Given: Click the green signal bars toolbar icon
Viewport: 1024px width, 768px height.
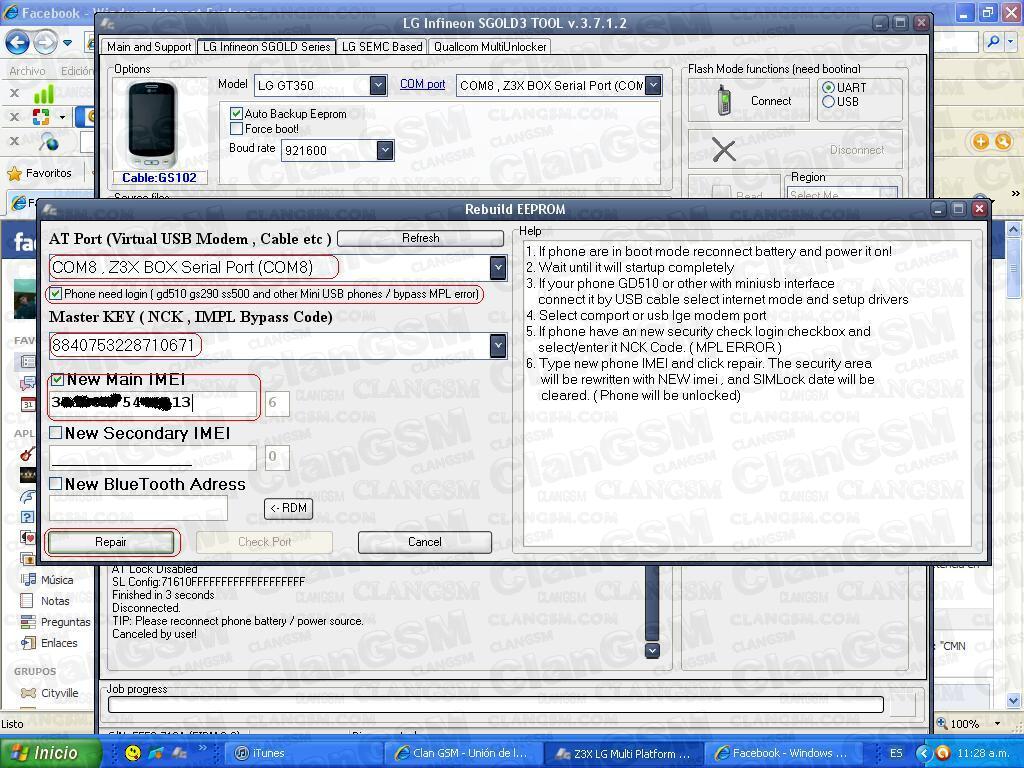Looking at the screenshot, I should coord(43,94).
